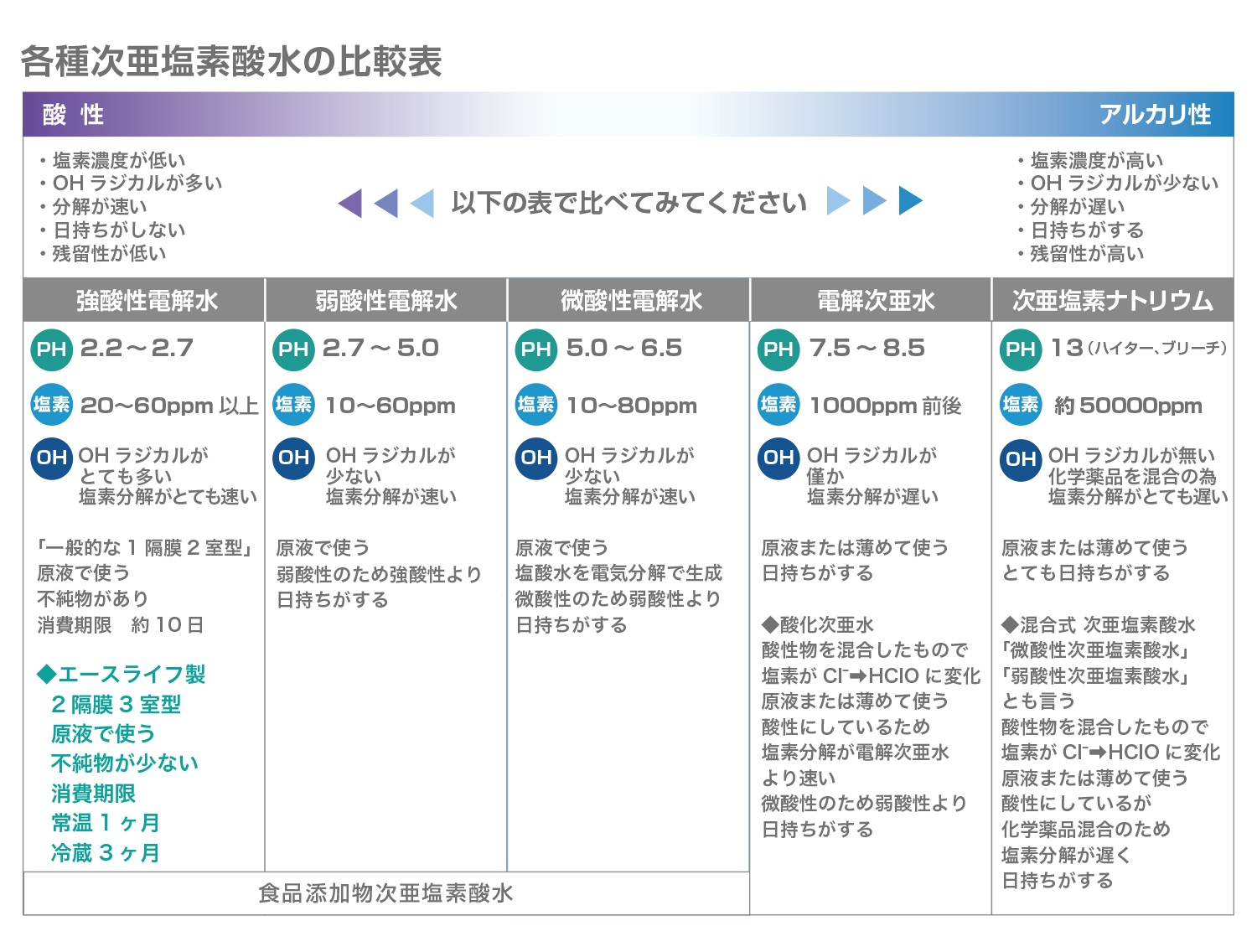This screenshot has height=952, width=1257.
Task: Click the OH badge in the 次亜塩素ナトリウム column
Action: pyautogui.click(x=1020, y=459)
